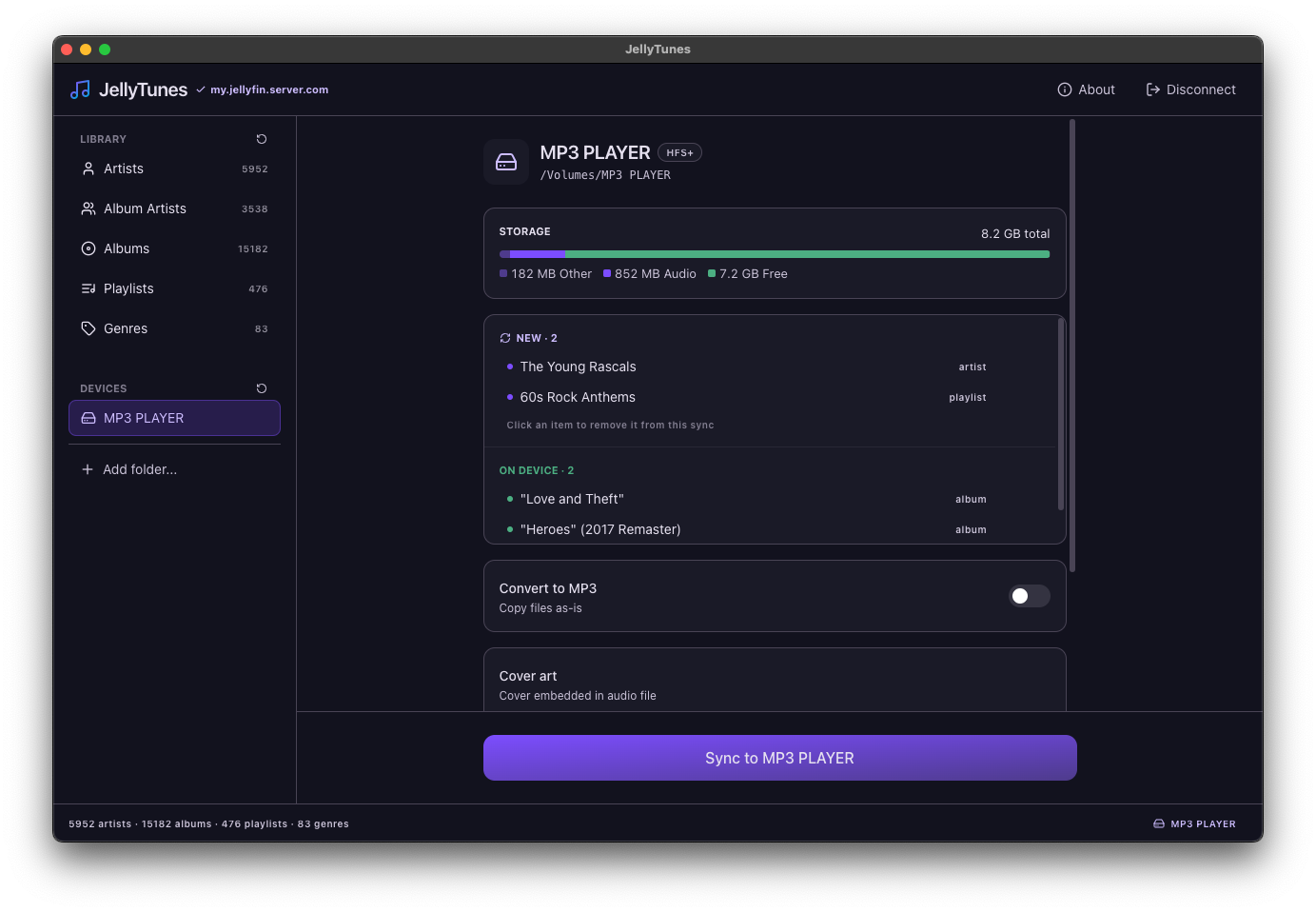Open Genres via its tag icon
The width and height of the screenshot is (1316, 912).
88,328
